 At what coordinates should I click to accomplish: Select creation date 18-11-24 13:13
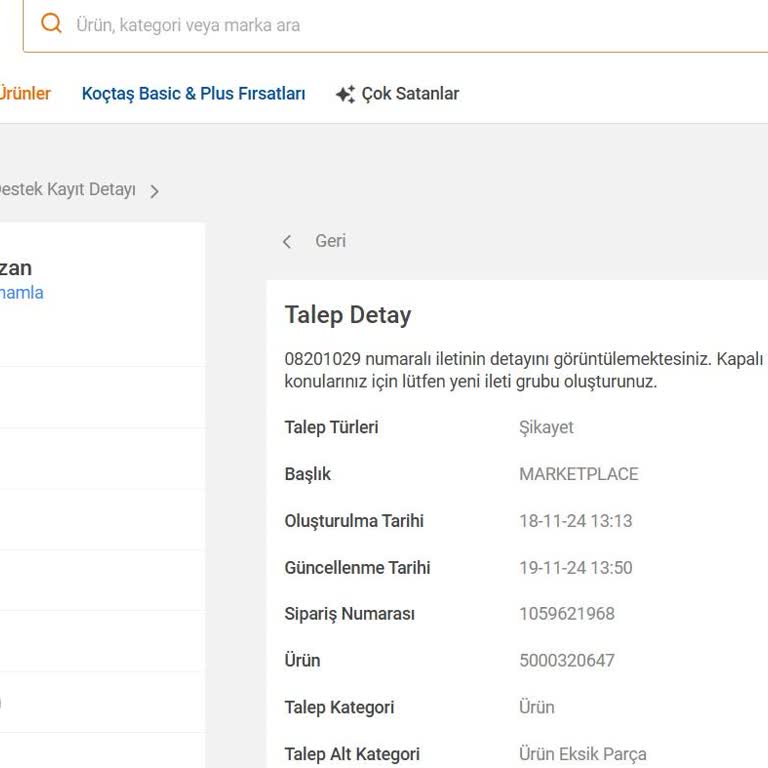tap(576, 521)
